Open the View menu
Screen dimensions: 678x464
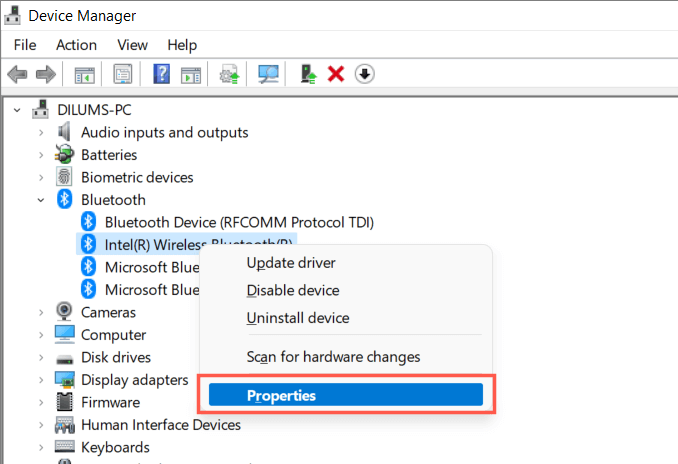[132, 45]
